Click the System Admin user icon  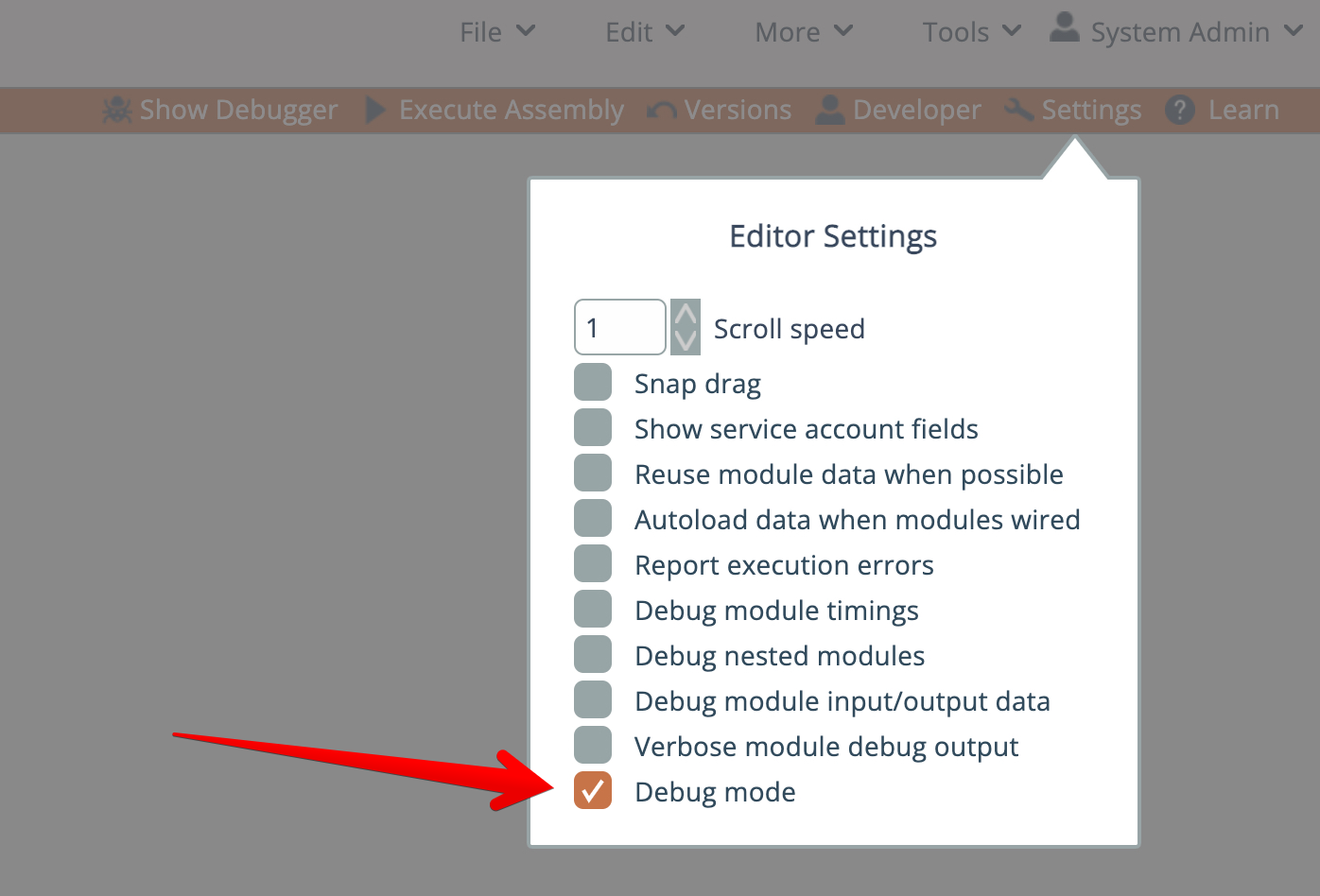(1065, 27)
